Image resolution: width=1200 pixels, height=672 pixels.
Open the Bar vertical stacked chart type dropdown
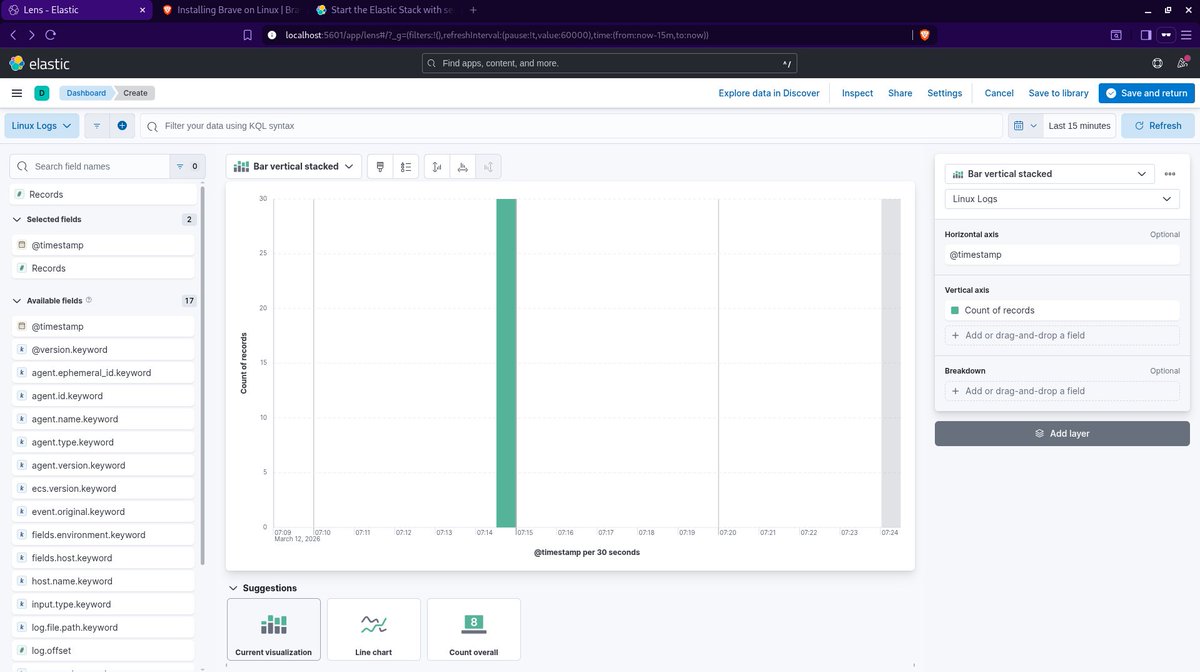pos(293,167)
